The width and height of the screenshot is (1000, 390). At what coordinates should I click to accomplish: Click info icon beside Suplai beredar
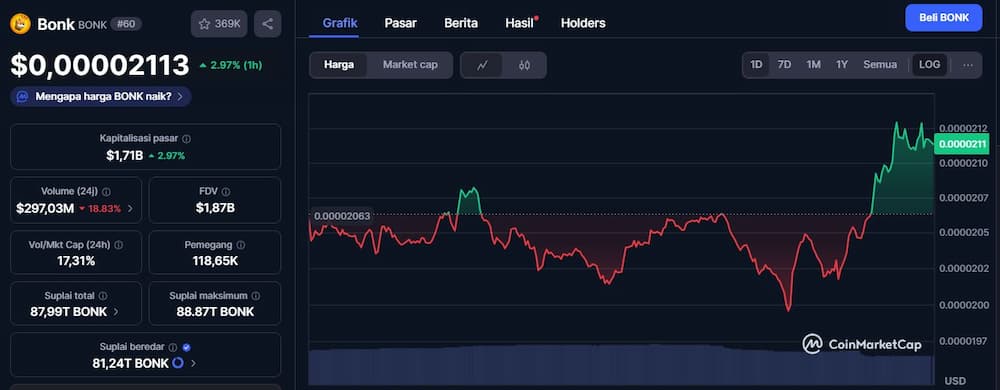coord(173,347)
